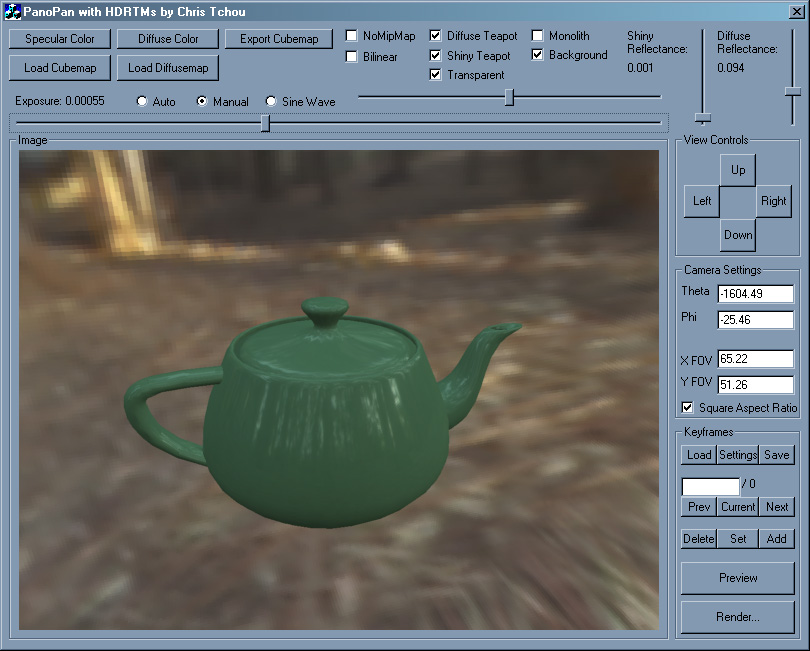Uncheck the Square Aspect Ratio option
810x651 pixels.
(687, 408)
